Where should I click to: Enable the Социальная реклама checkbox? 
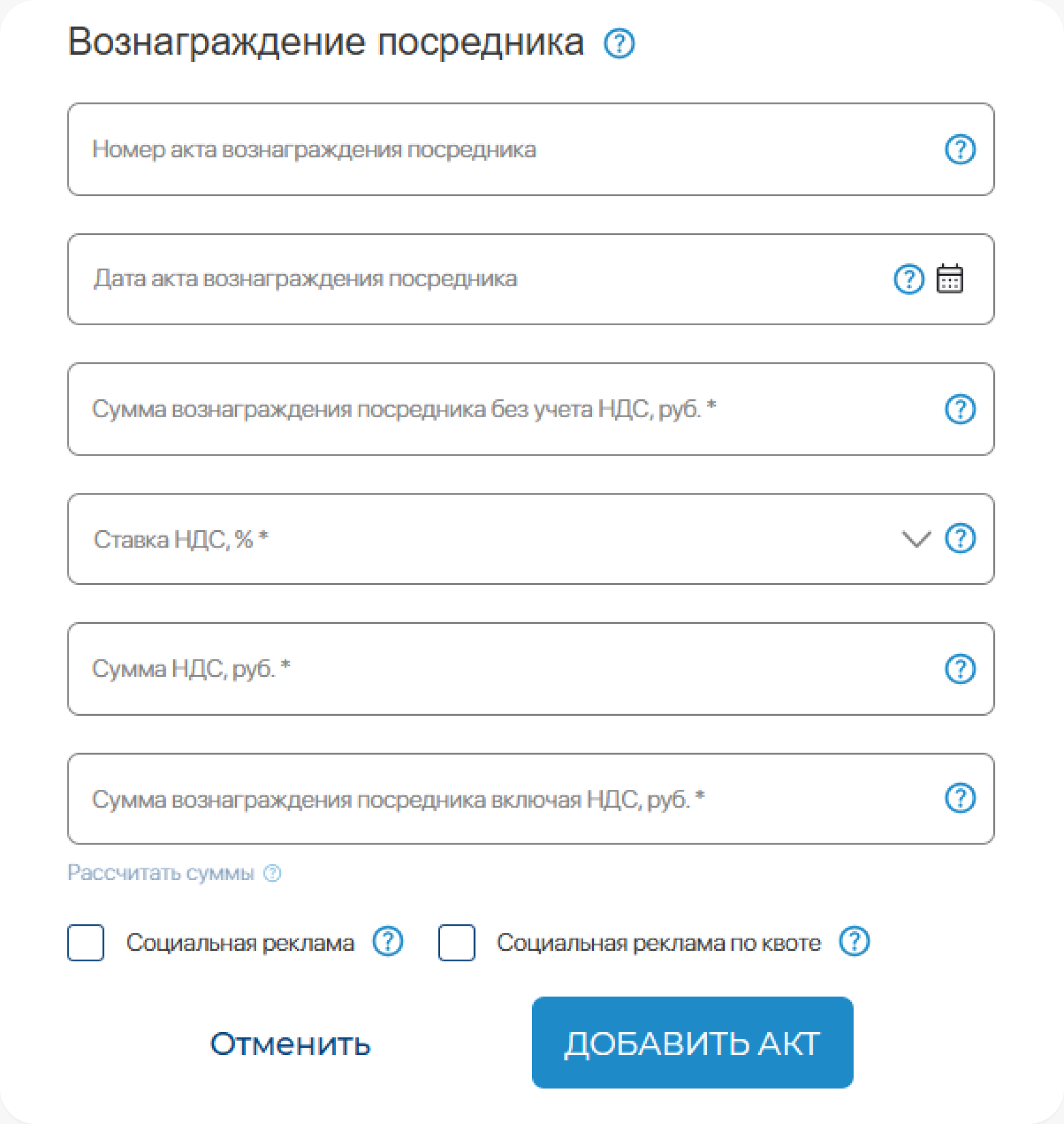[86, 942]
